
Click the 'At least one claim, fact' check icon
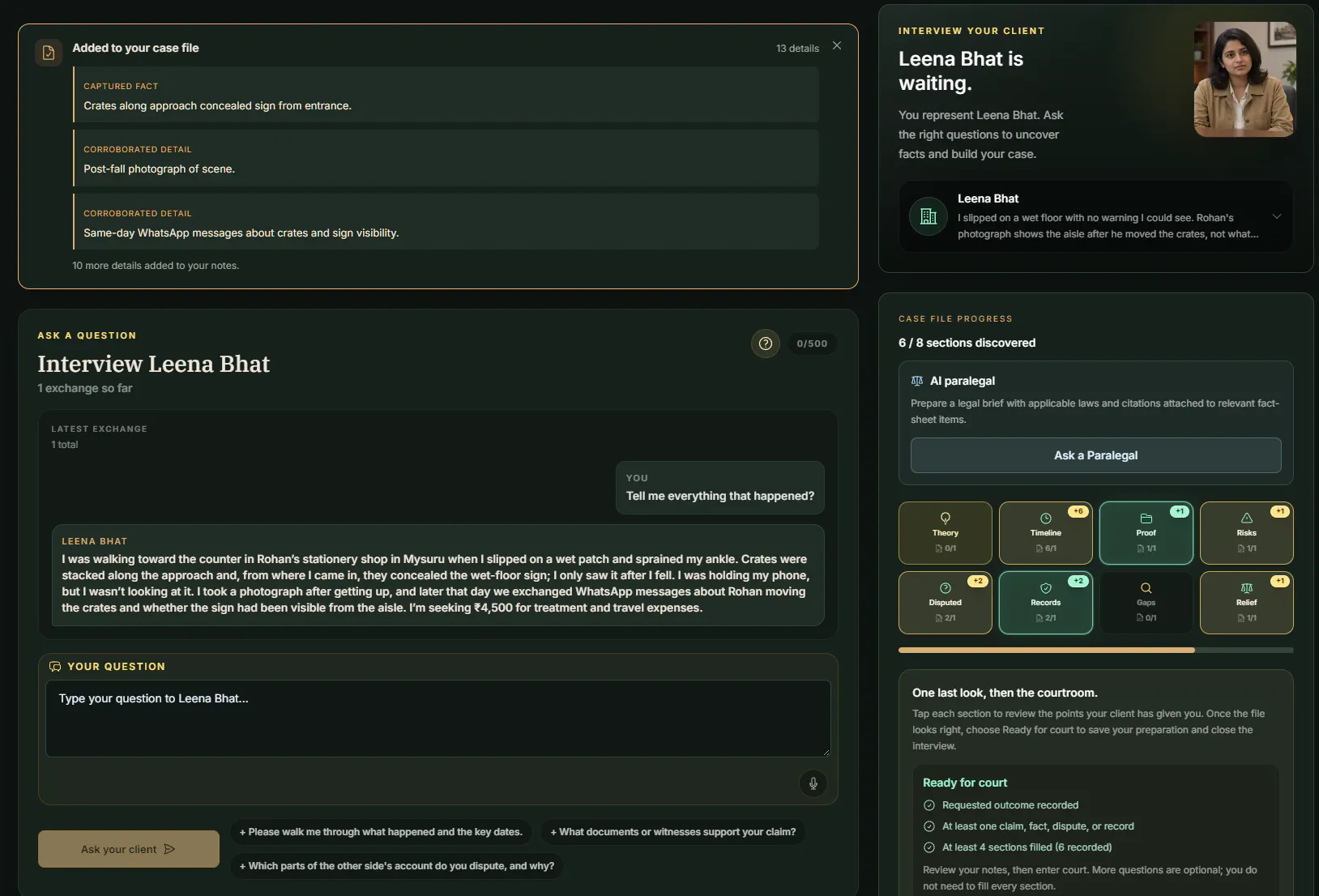point(929,826)
